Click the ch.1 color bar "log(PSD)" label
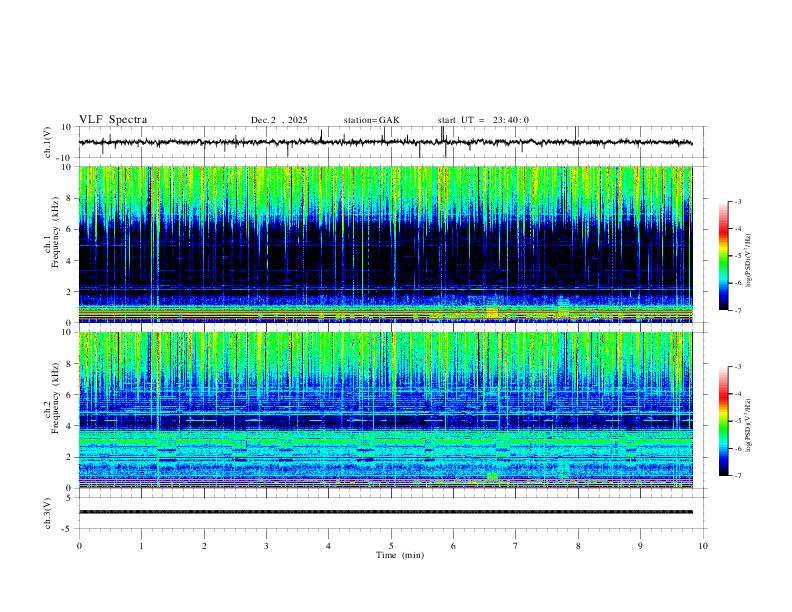The height and width of the screenshot is (612, 792). [x=748, y=260]
